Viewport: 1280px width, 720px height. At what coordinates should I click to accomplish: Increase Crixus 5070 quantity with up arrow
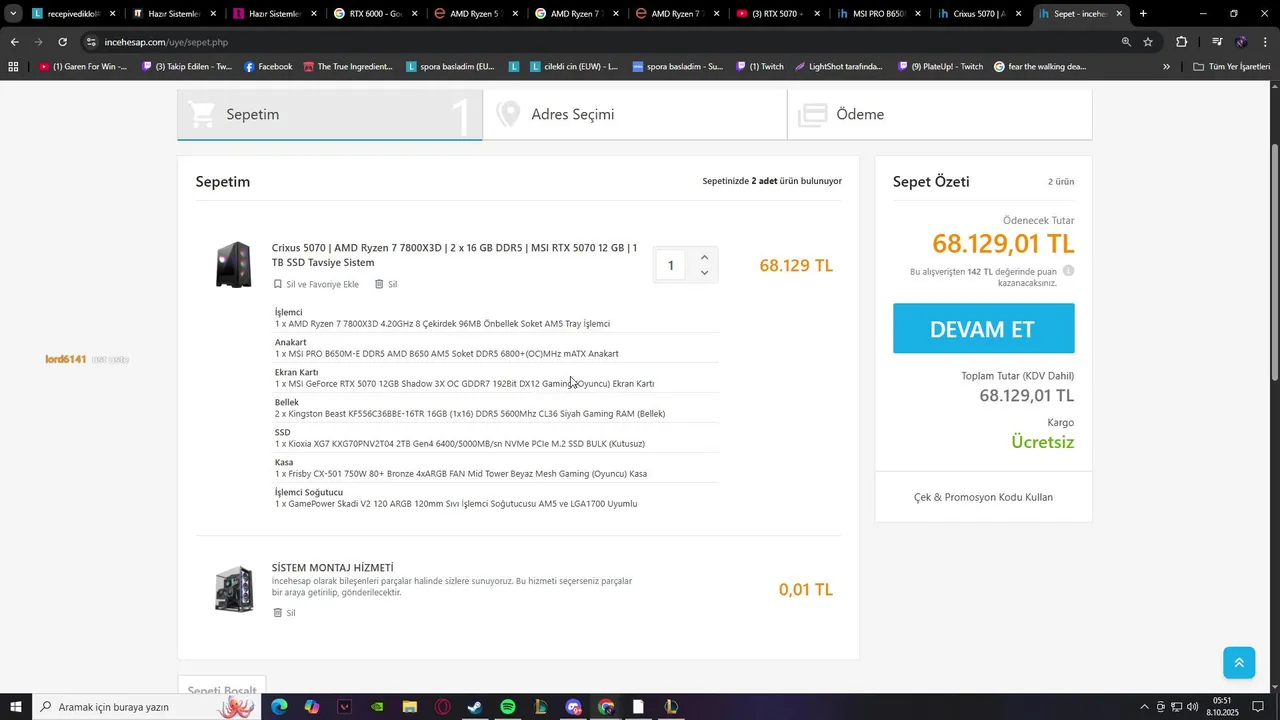(x=705, y=258)
